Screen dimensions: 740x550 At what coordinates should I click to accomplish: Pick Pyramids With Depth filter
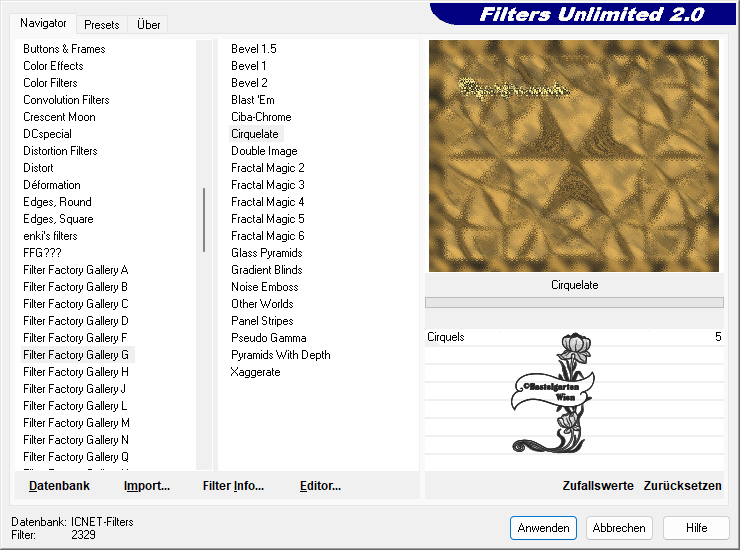pyautogui.click(x=280, y=355)
